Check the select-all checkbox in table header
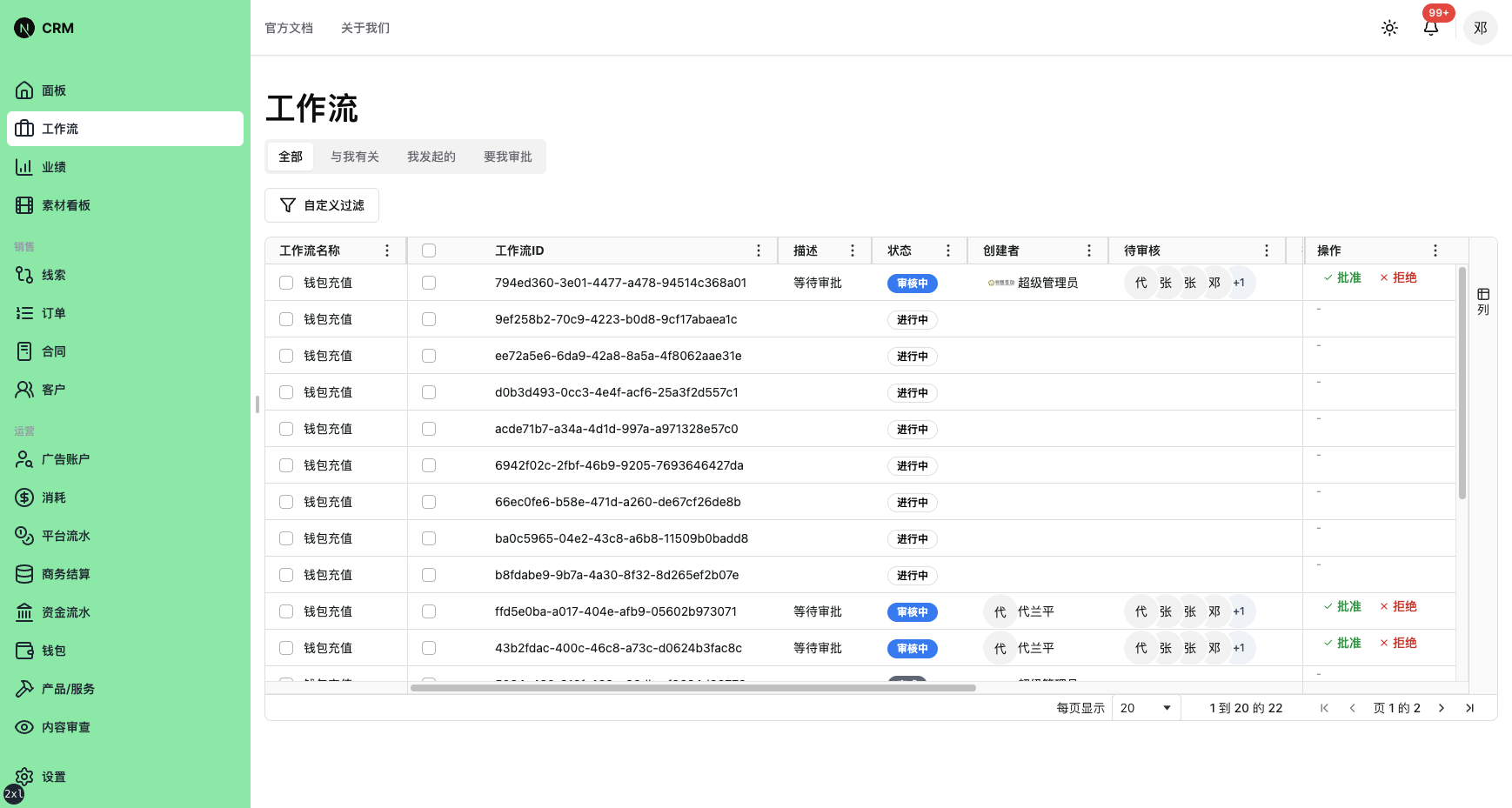The height and width of the screenshot is (808, 1512). [x=429, y=250]
